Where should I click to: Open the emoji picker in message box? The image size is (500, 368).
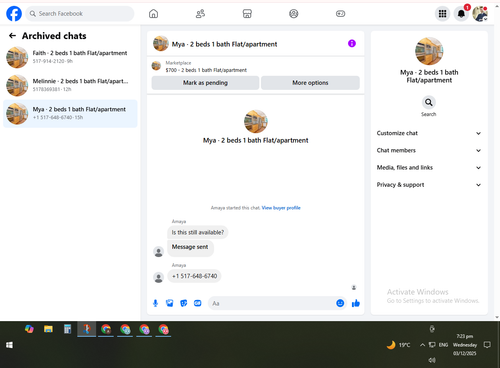[x=340, y=303]
